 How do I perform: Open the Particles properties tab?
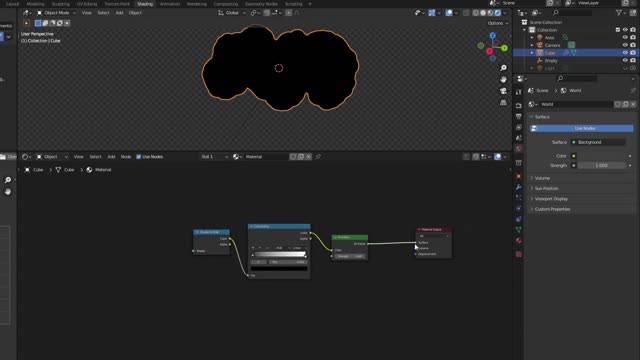(518, 198)
